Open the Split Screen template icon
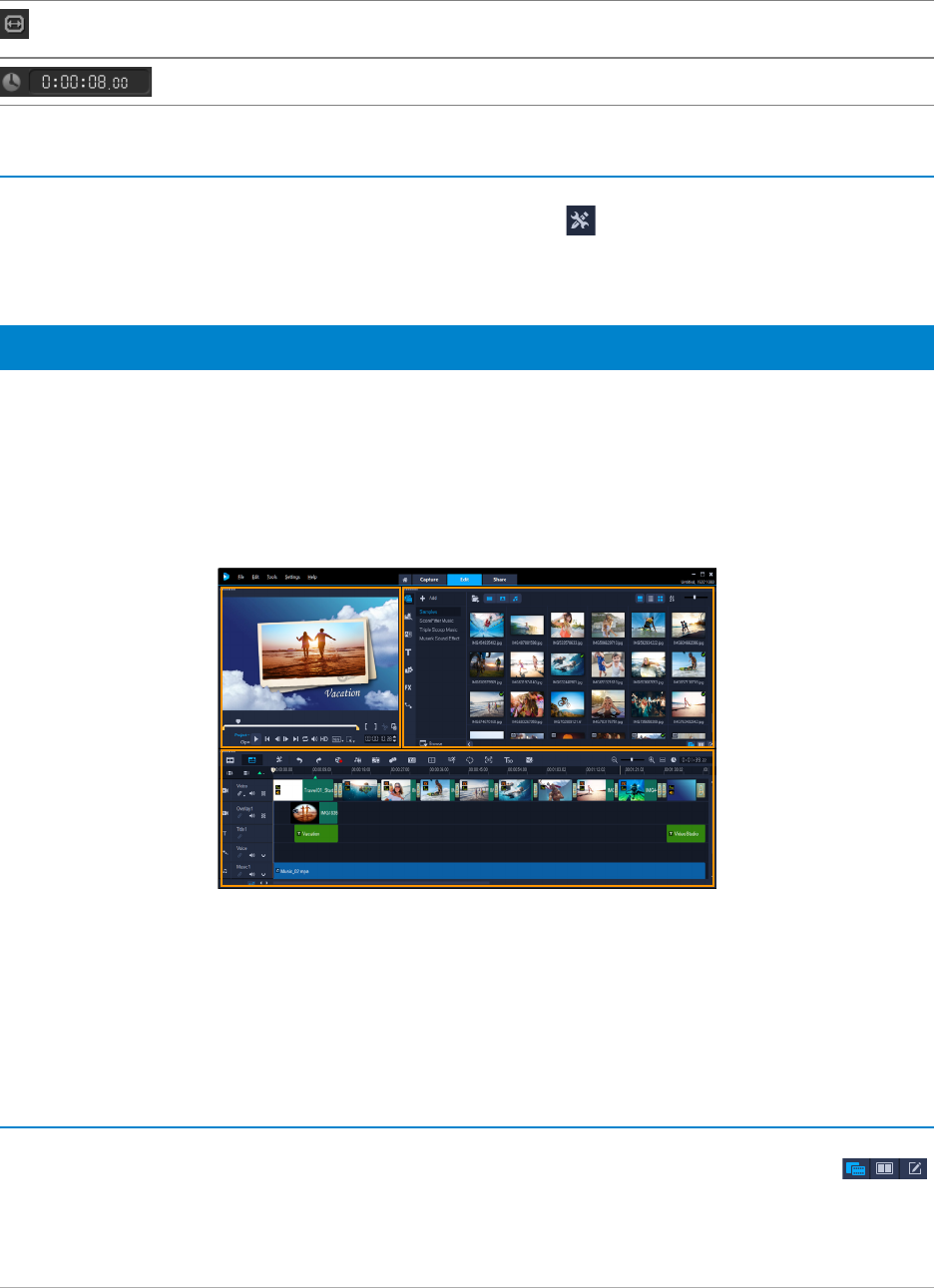934x1288 pixels. [431, 759]
